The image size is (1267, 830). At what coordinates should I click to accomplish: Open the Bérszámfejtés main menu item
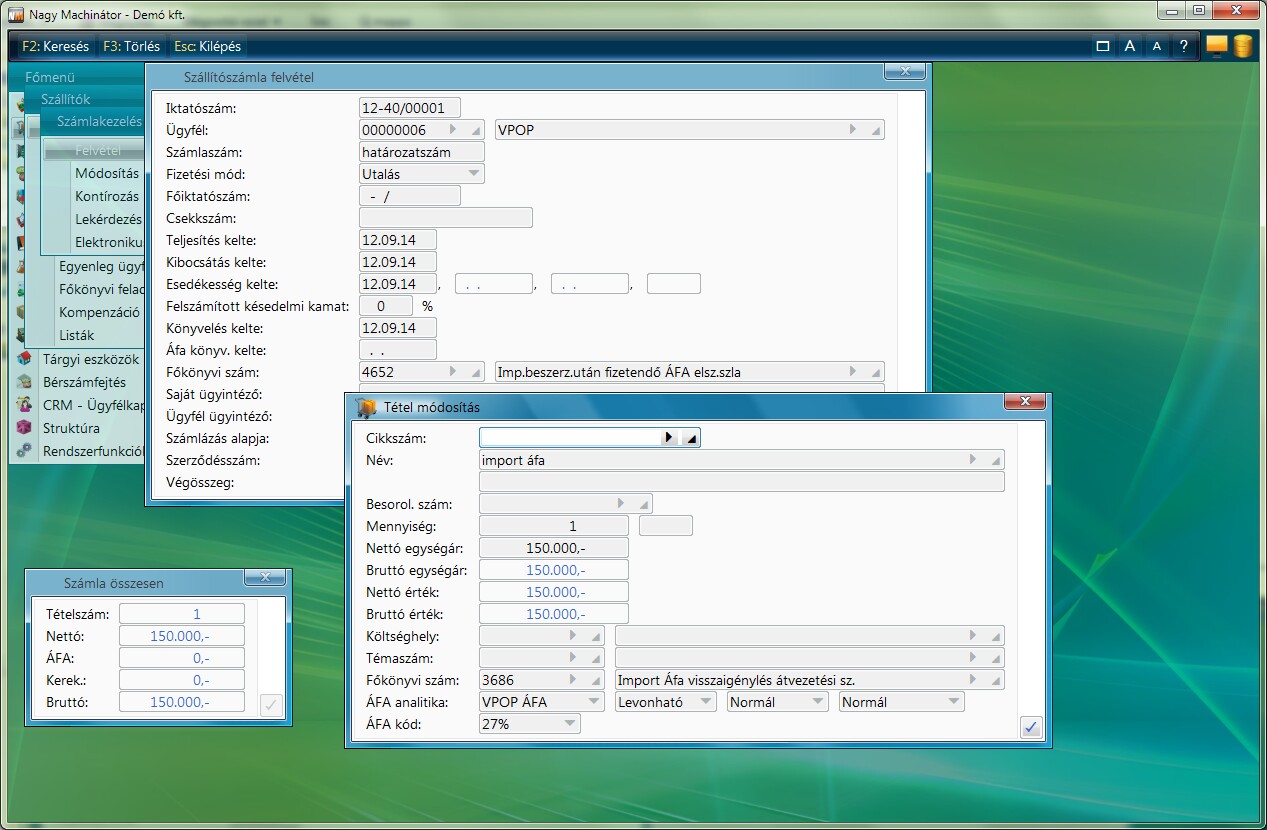[84, 382]
